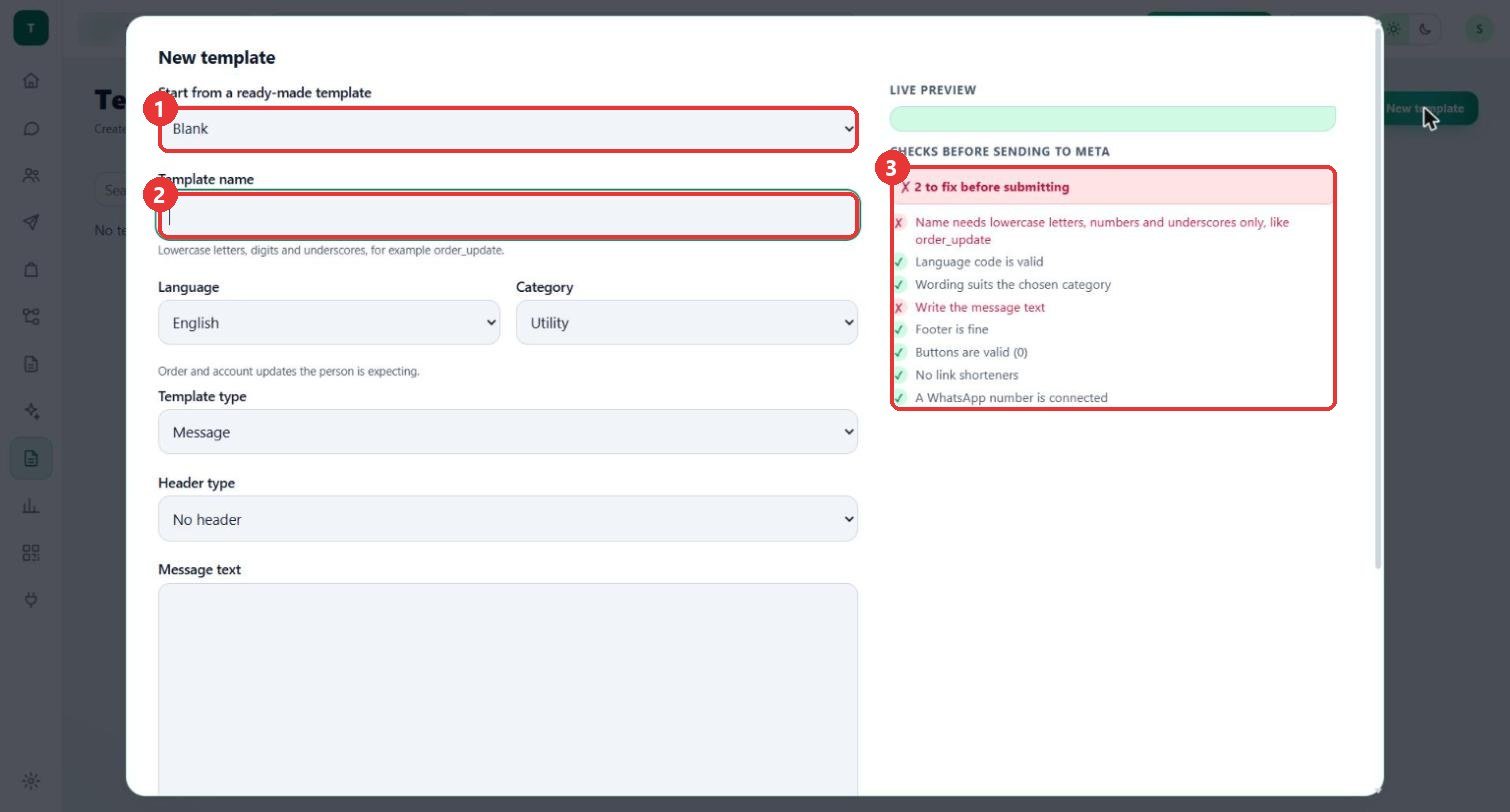Open the bar chart analytics icon

click(x=31, y=505)
